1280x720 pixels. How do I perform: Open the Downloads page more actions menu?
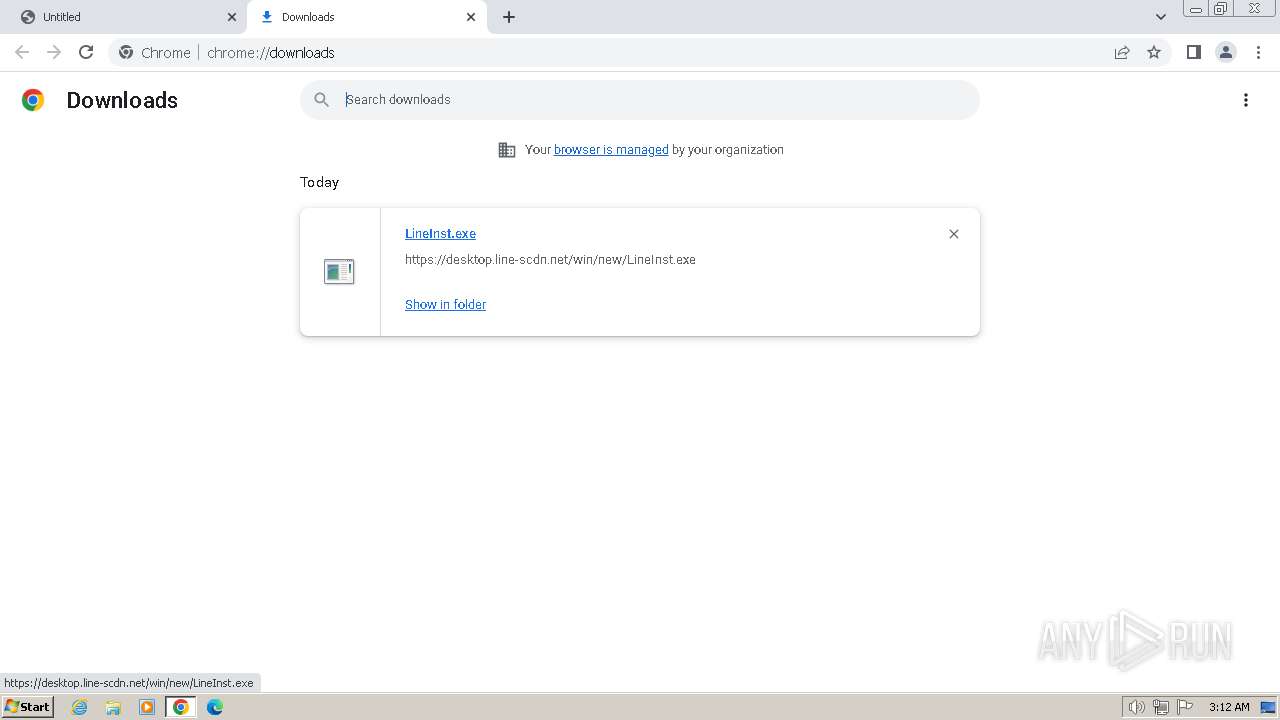[1246, 100]
